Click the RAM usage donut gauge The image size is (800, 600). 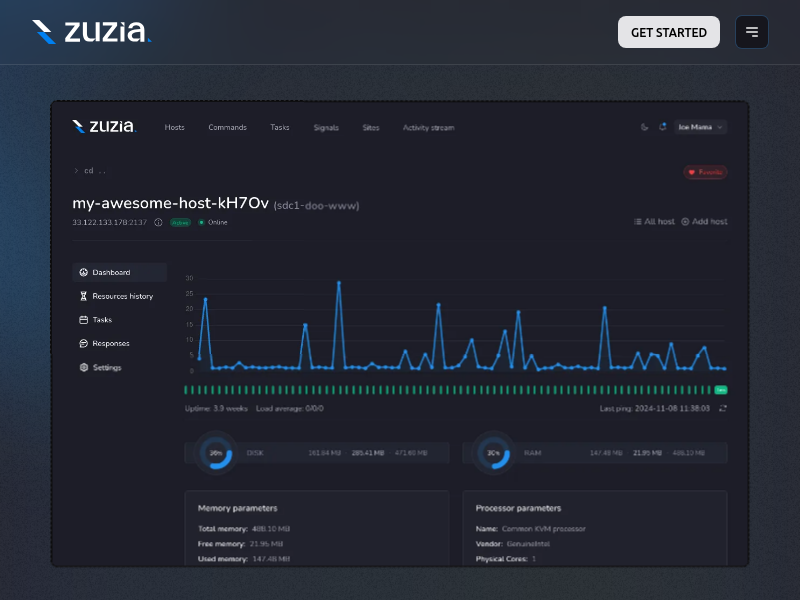click(x=493, y=453)
